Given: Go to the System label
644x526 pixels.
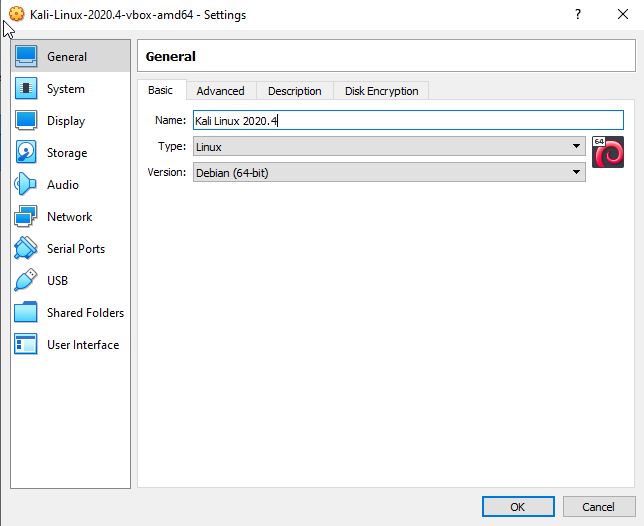Looking at the screenshot, I should click(x=66, y=89).
